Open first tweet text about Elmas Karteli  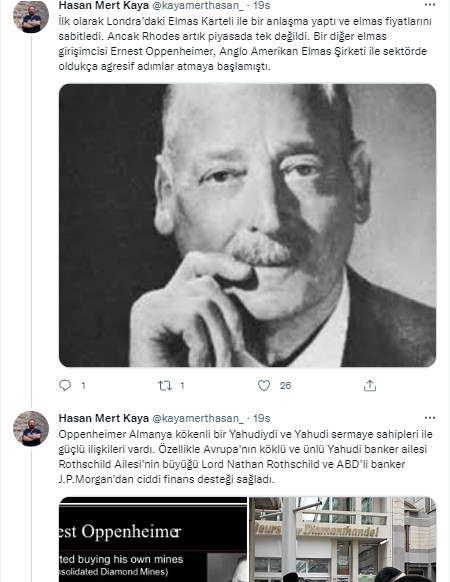pyautogui.click(x=245, y=44)
